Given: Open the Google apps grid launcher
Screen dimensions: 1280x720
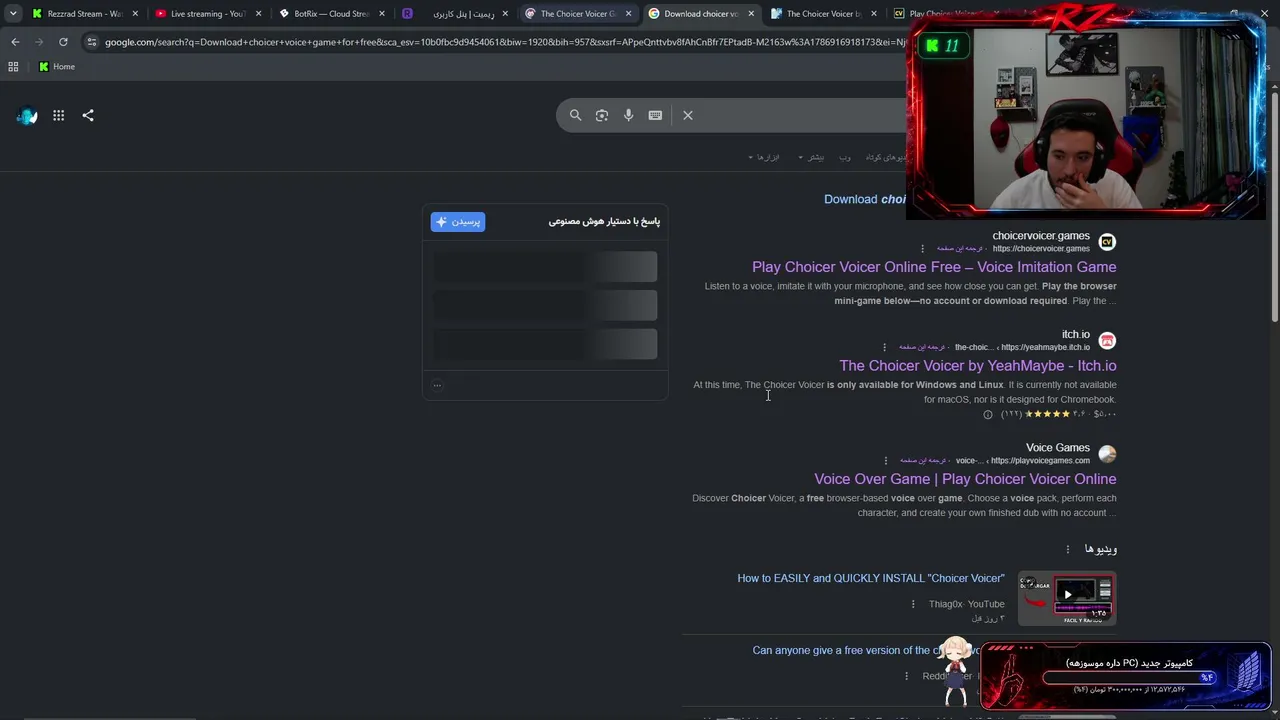Looking at the screenshot, I should [59, 116].
